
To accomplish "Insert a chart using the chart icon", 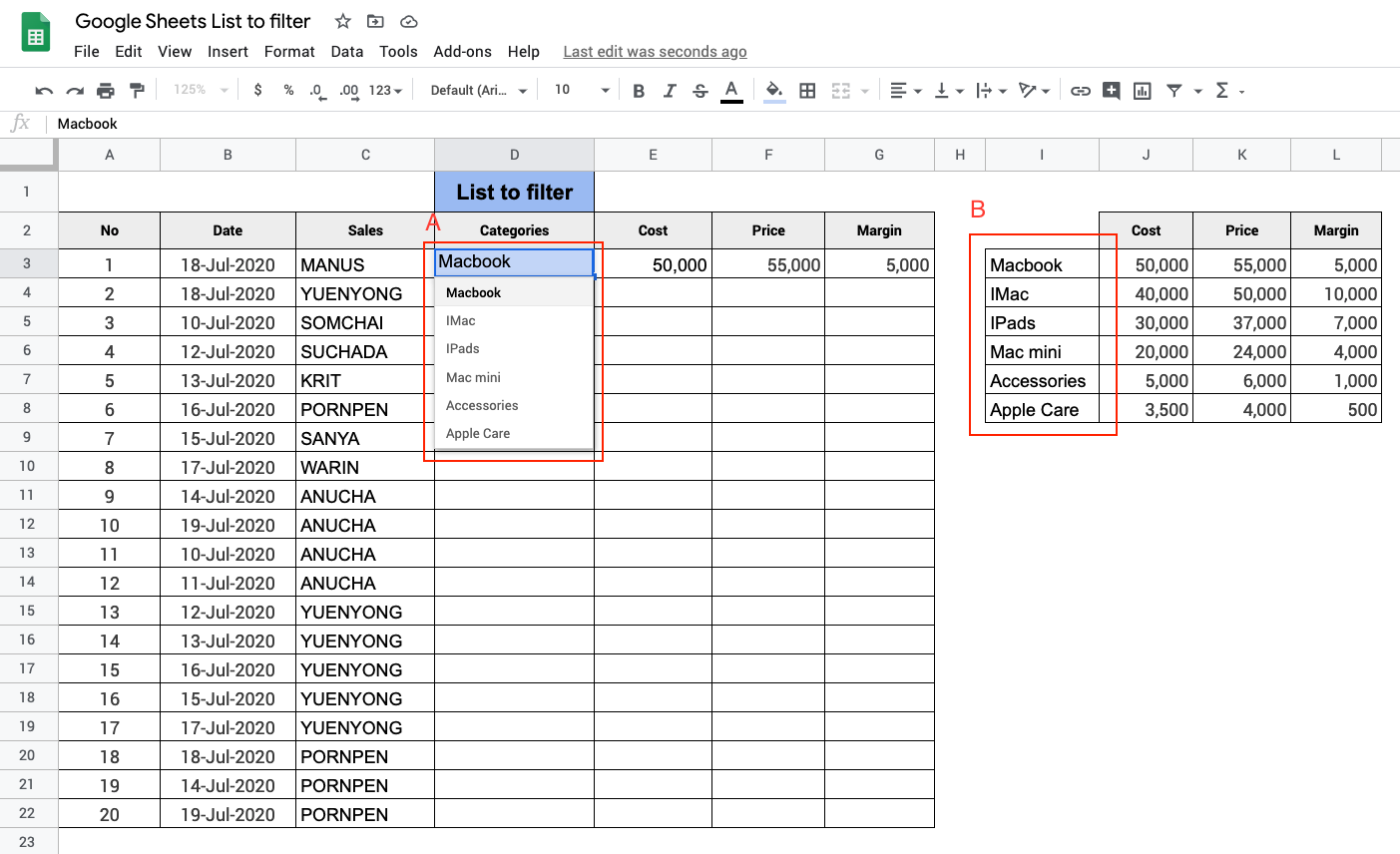I will point(1143,91).
